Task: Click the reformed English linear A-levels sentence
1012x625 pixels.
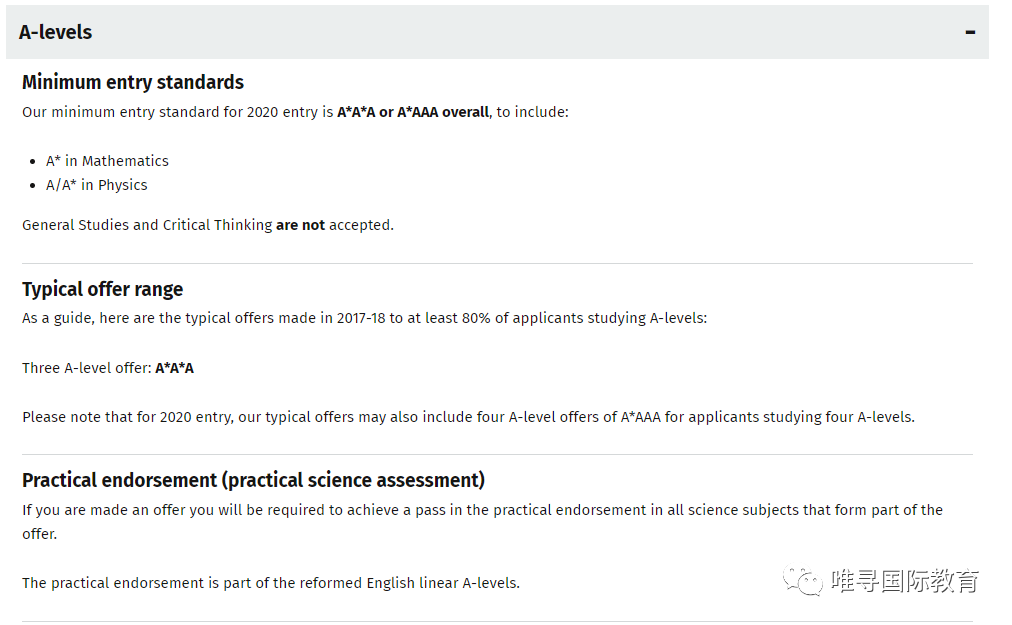Action: [271, 582]
